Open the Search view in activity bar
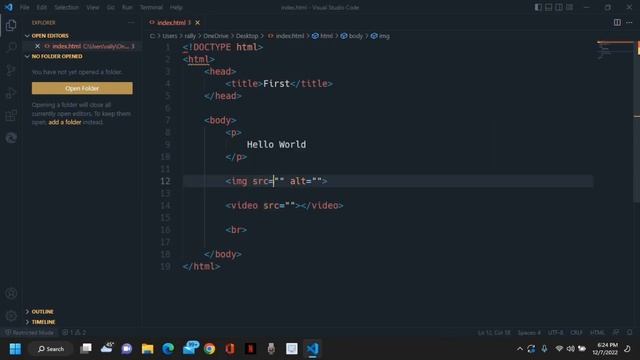This screenshot has width=640, height=360. tap(11, 47)
